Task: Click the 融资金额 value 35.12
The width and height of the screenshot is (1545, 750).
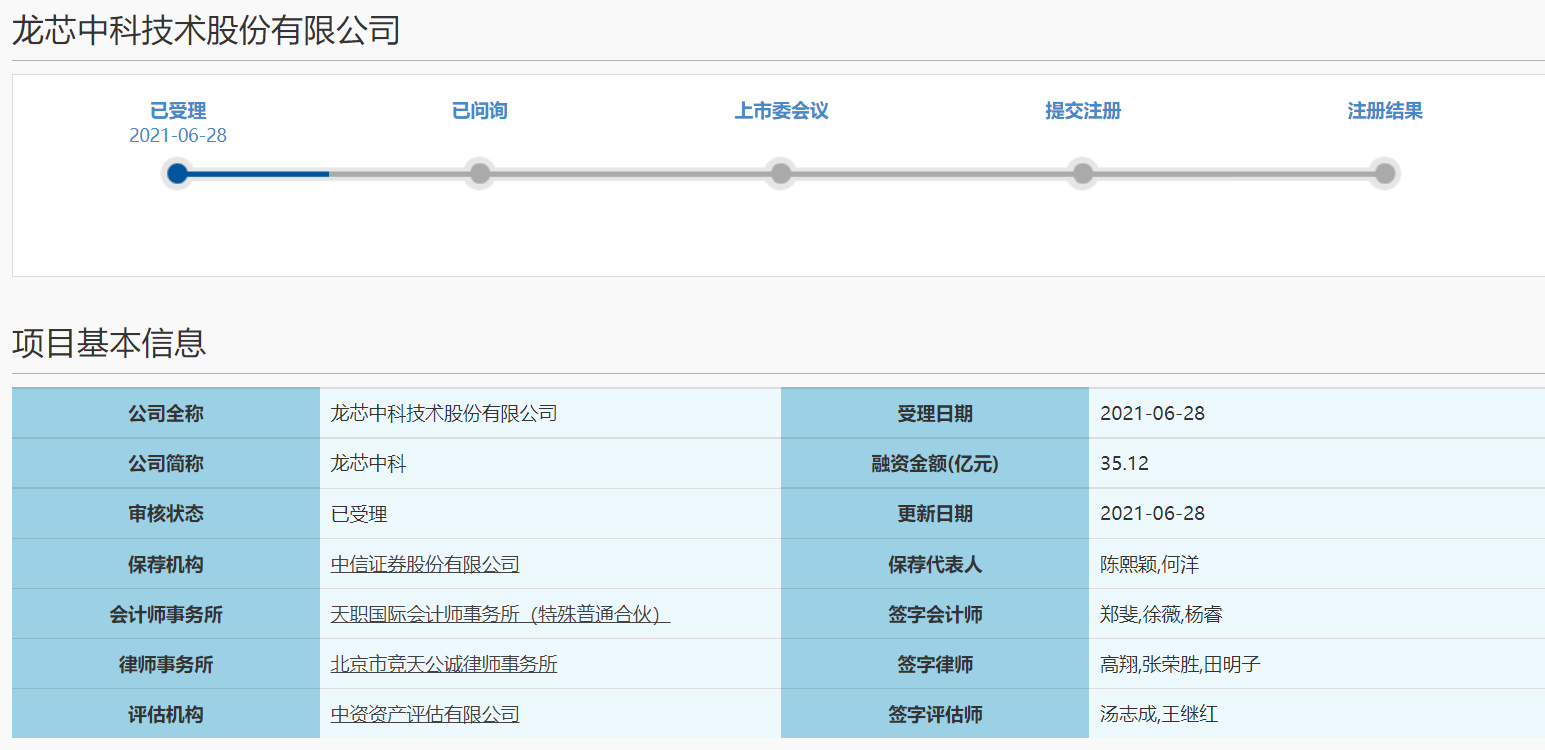Action: point(1124,464)
